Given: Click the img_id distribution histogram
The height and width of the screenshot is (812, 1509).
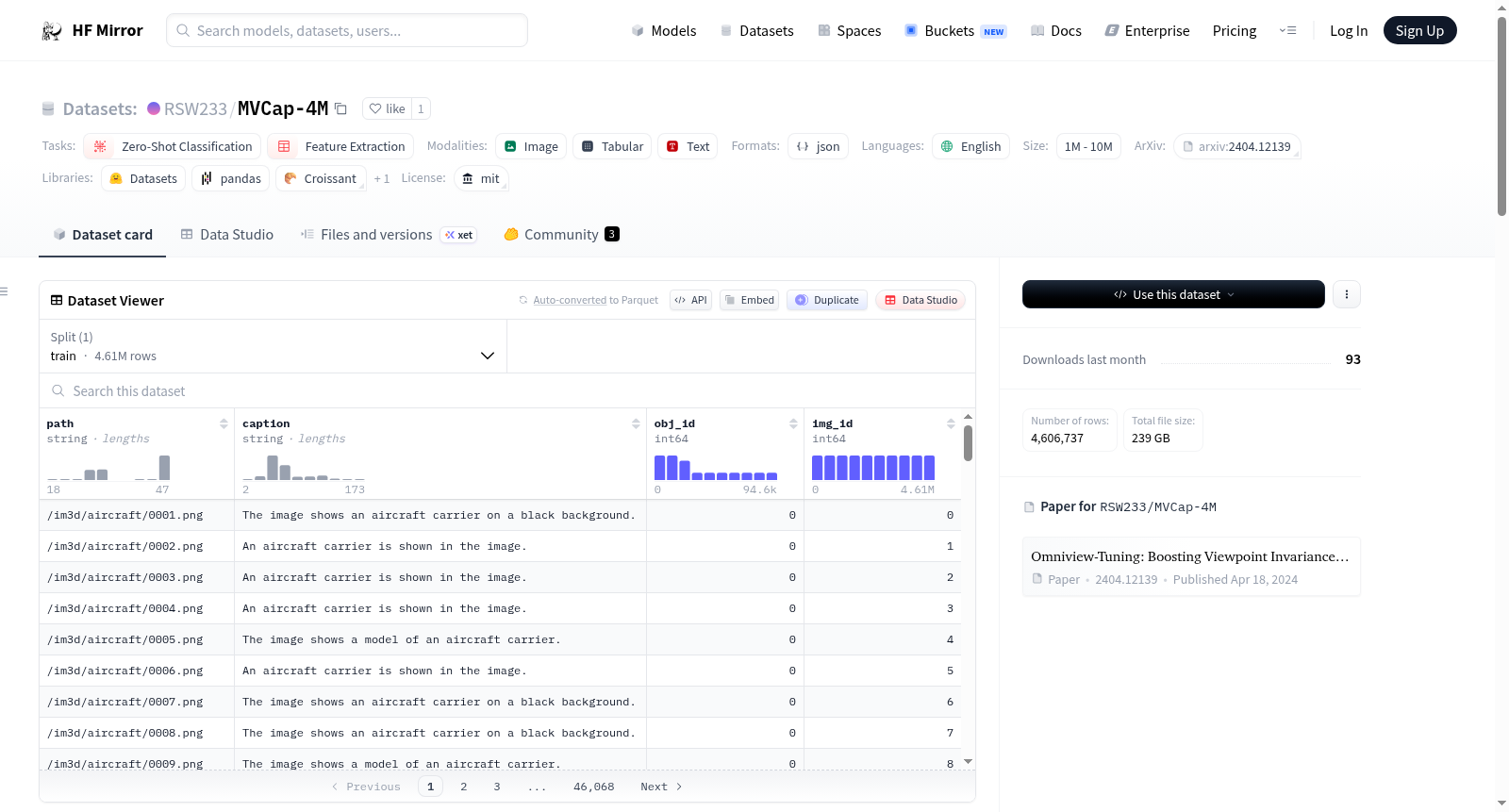Looking at the screenshot, I should click(873, 469).
